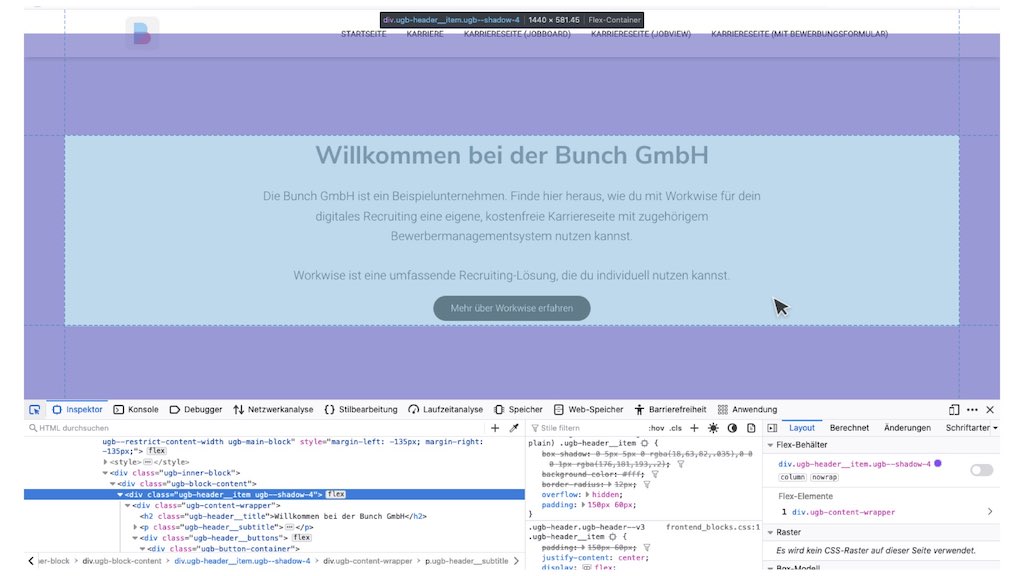Click filter icon next to border-radius rule

click(647, 485)
